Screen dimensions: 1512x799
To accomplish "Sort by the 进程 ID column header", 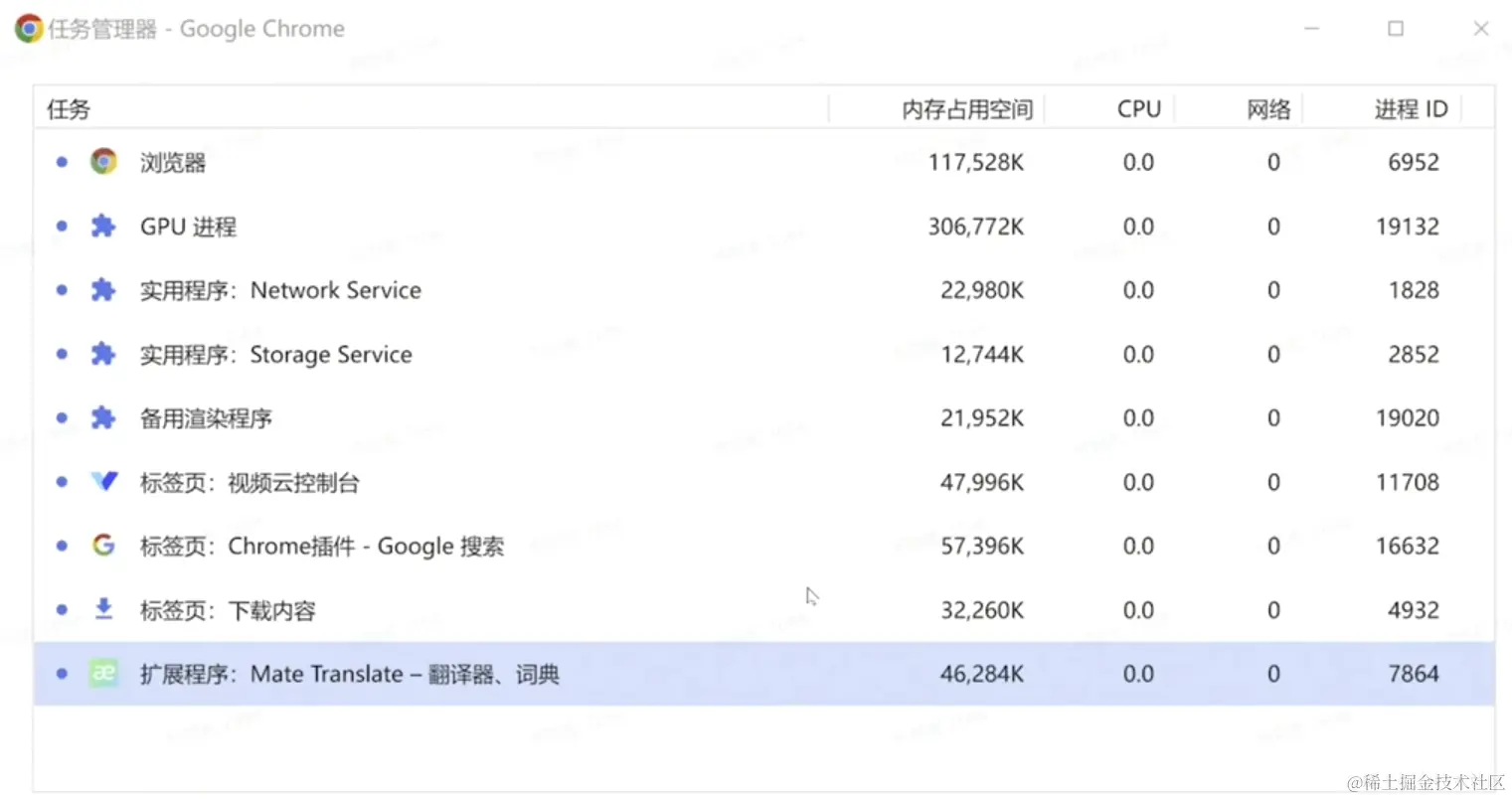I will [1411, 109].
